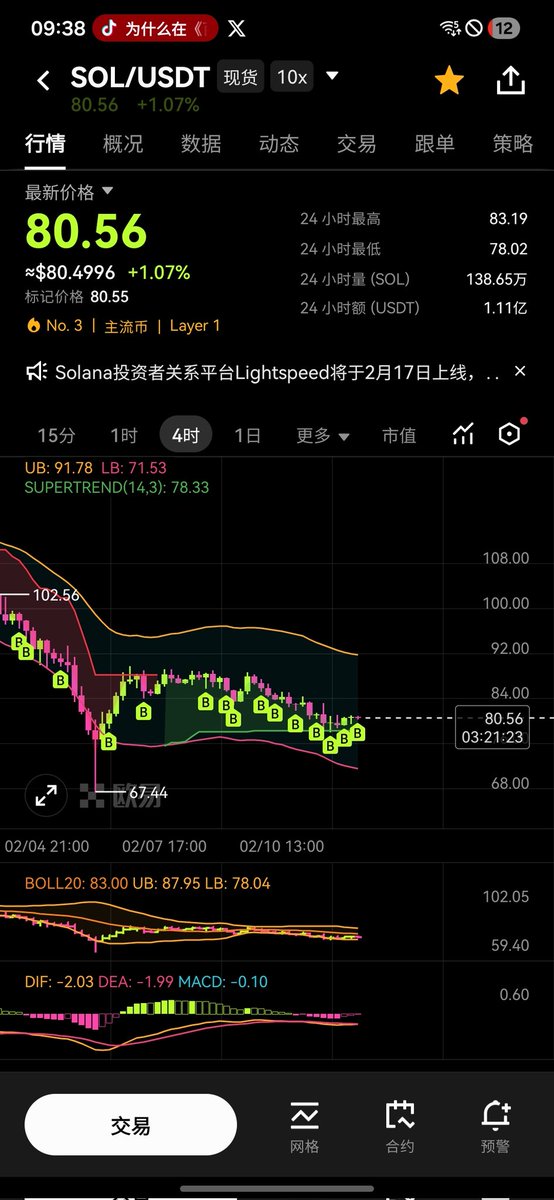Open the Solana Lightspeed announcement

278,373
